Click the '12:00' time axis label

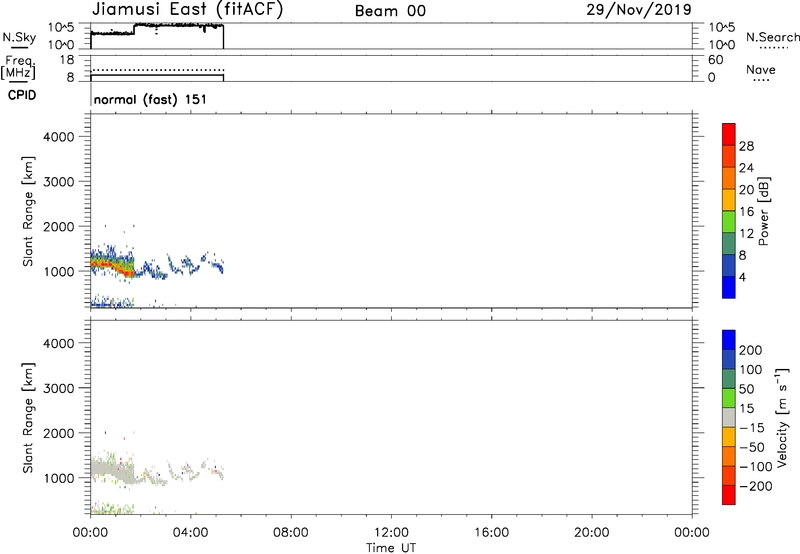click(x=391, y=533)
